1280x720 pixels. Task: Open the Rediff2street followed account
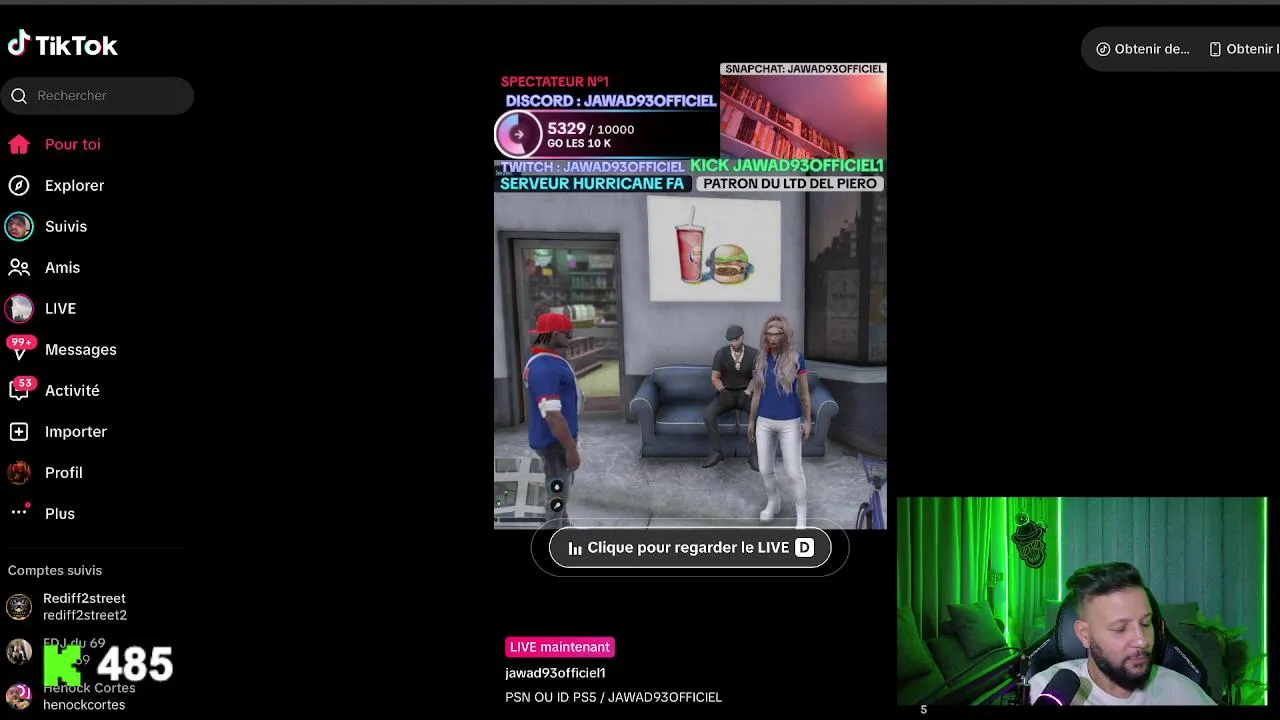(84, 606)
